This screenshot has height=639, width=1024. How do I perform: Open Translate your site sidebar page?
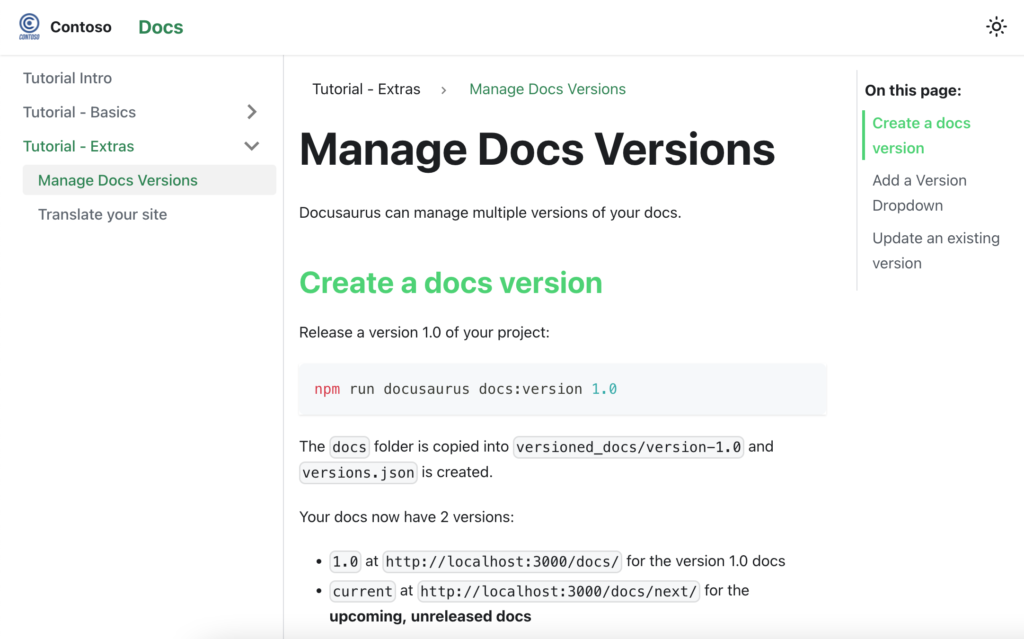pyautogui.click(x=103, y=214)
